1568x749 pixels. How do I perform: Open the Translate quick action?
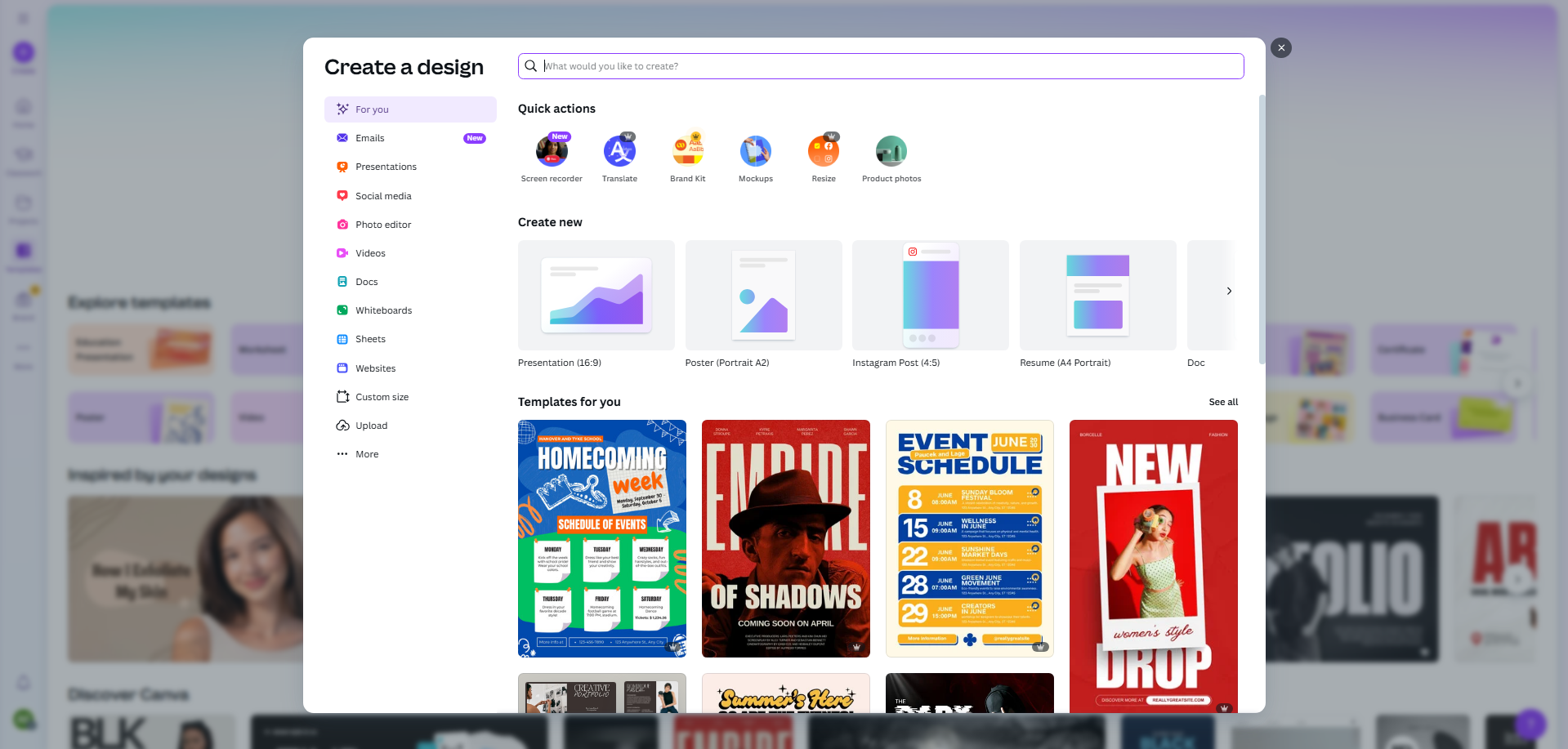(619, 159)
